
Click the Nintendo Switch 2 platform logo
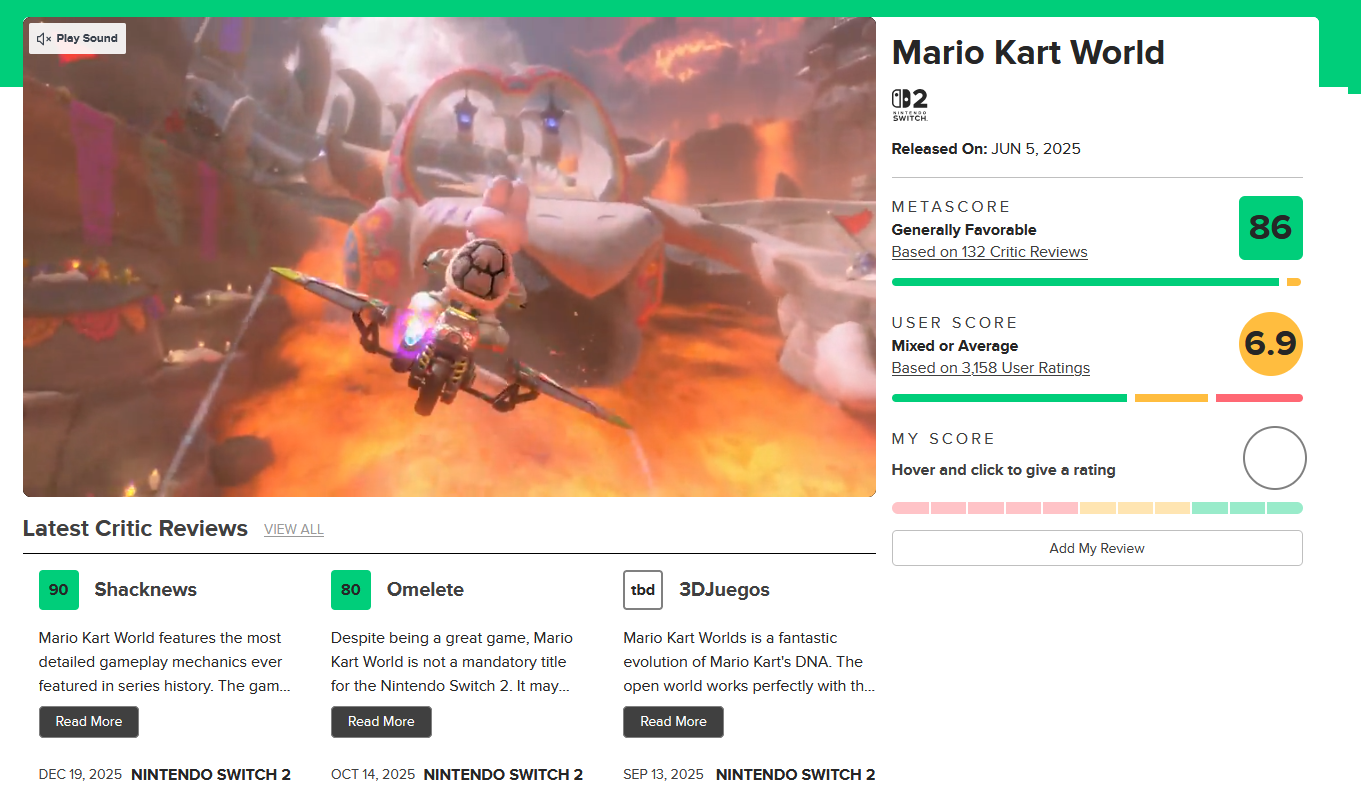[909, 105]
